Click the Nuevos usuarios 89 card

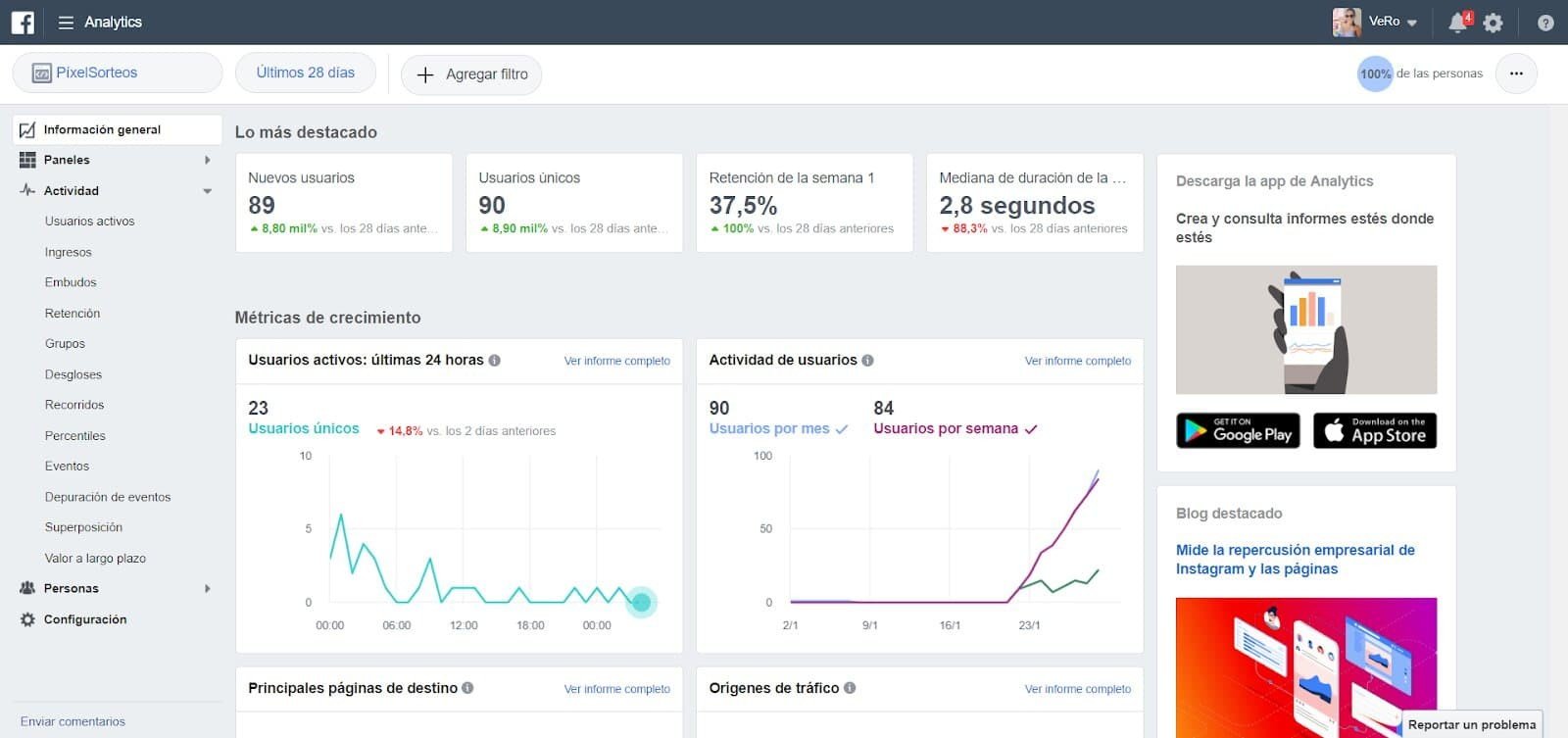point(344,203)
